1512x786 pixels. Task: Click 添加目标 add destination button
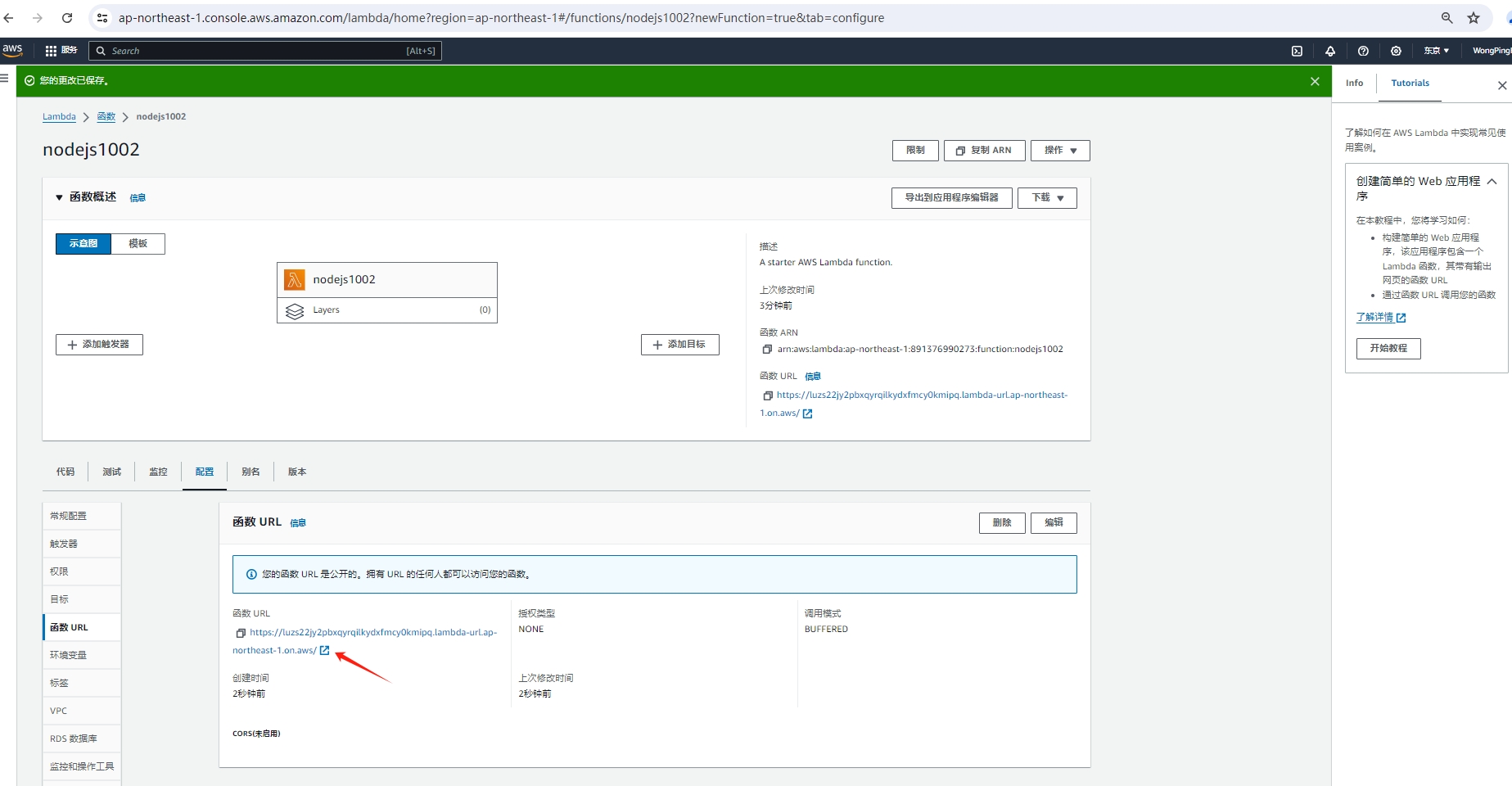(x=679, y=345)
